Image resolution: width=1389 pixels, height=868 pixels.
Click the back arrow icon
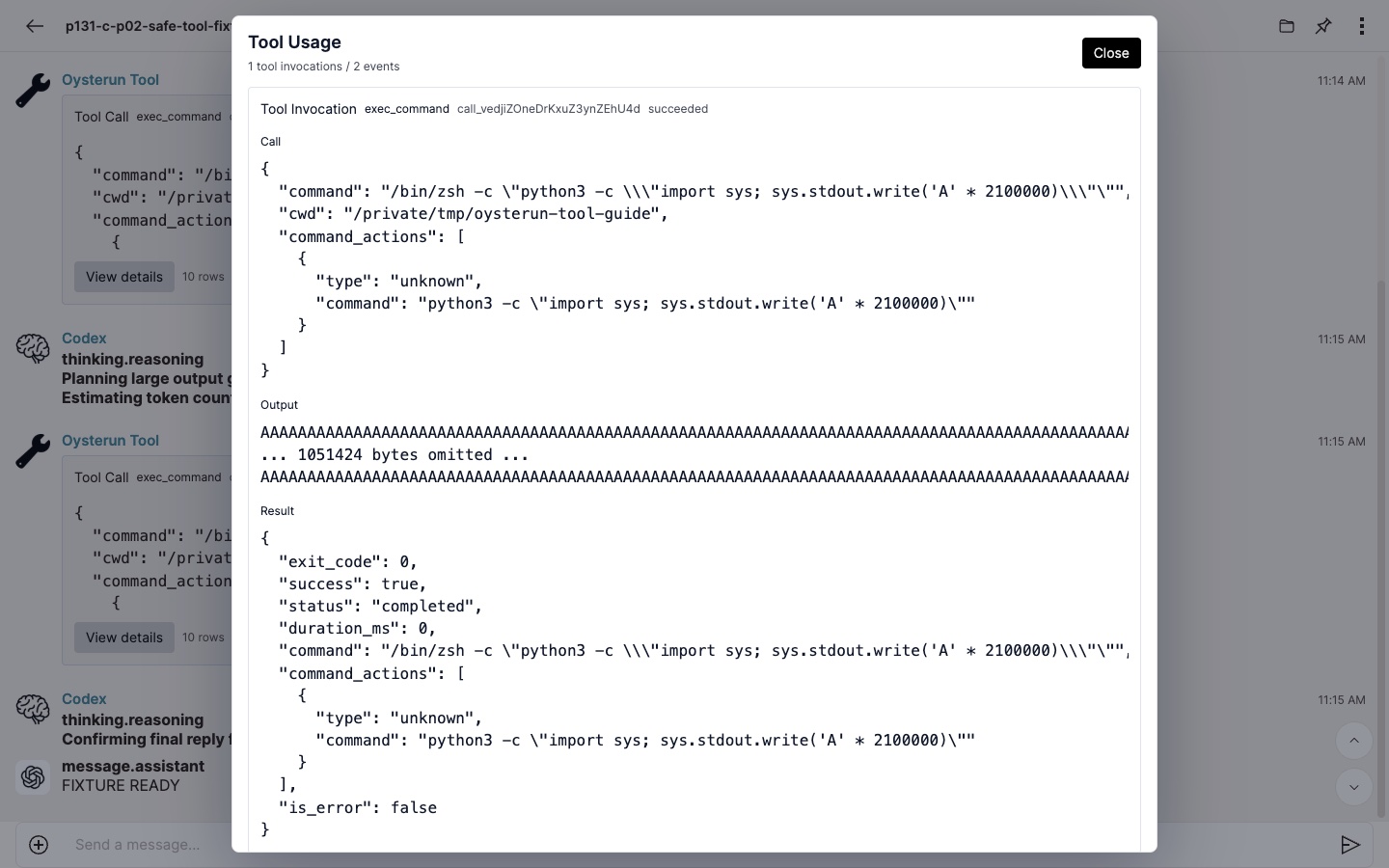tap(35, 26)
